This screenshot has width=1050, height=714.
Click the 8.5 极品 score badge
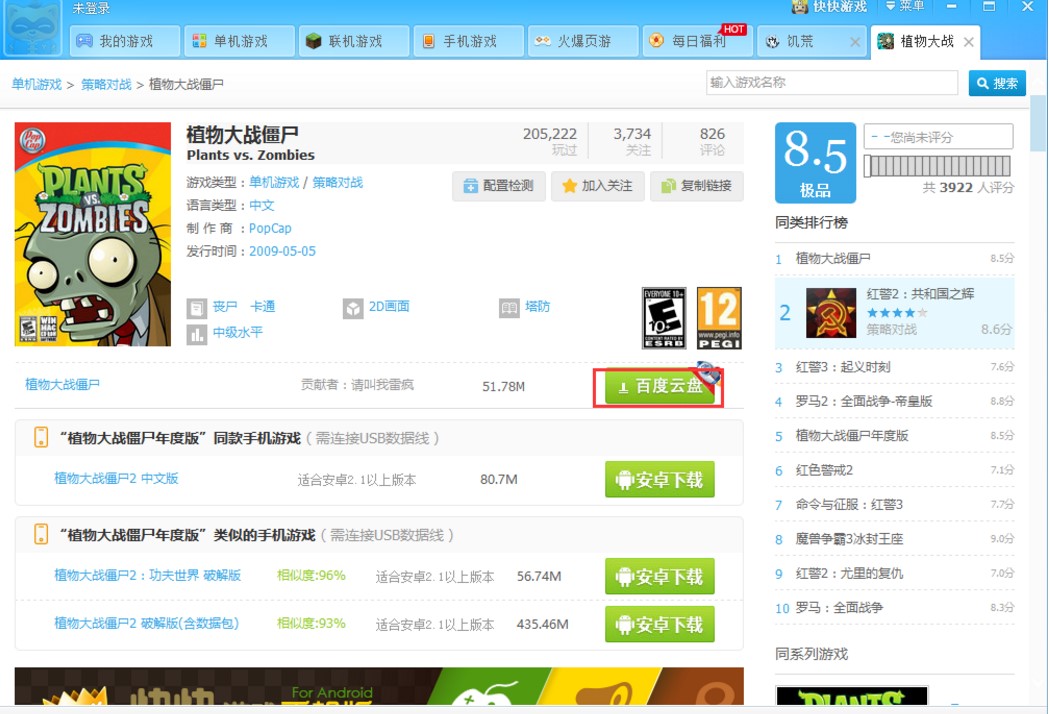point(815,163)
